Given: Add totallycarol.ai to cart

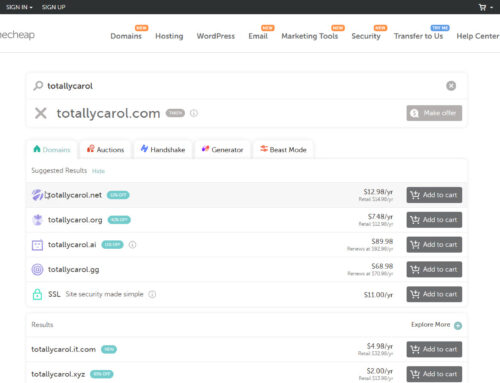Looking at the screenshot, I should [434, 245].
